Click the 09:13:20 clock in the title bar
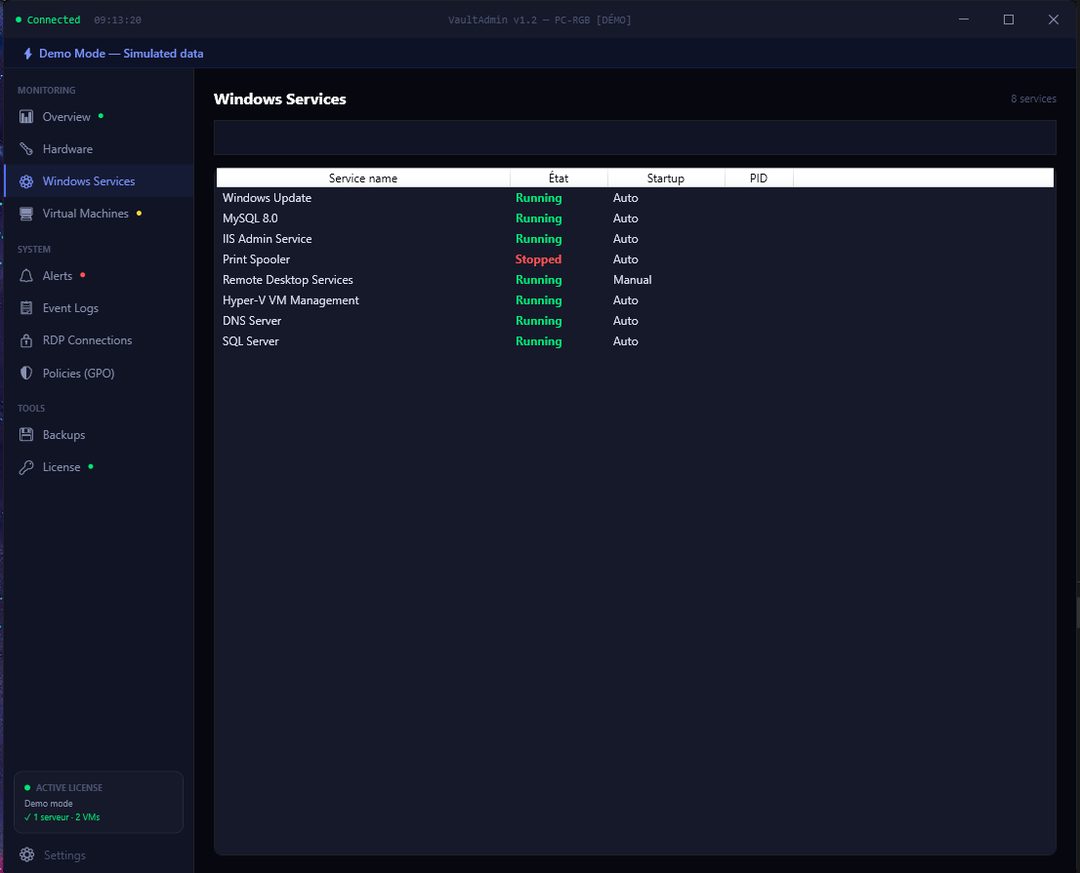 (x=118, y=20)
